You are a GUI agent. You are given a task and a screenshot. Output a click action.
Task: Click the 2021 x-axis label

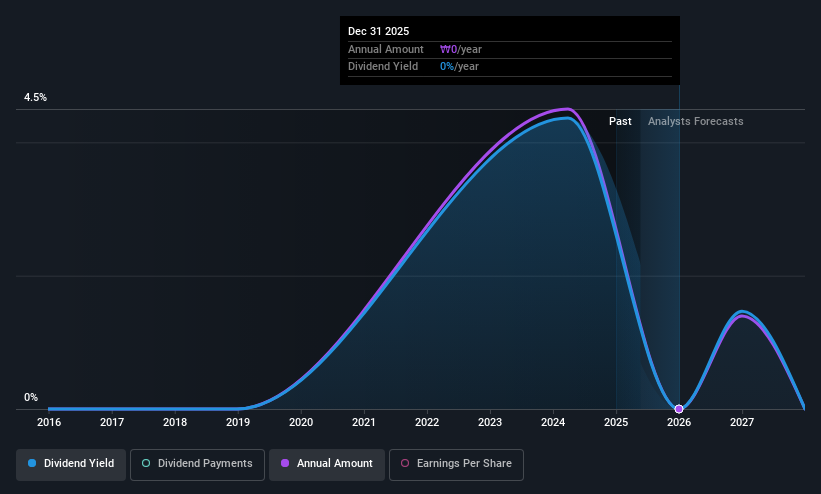(x=364, y=422)
